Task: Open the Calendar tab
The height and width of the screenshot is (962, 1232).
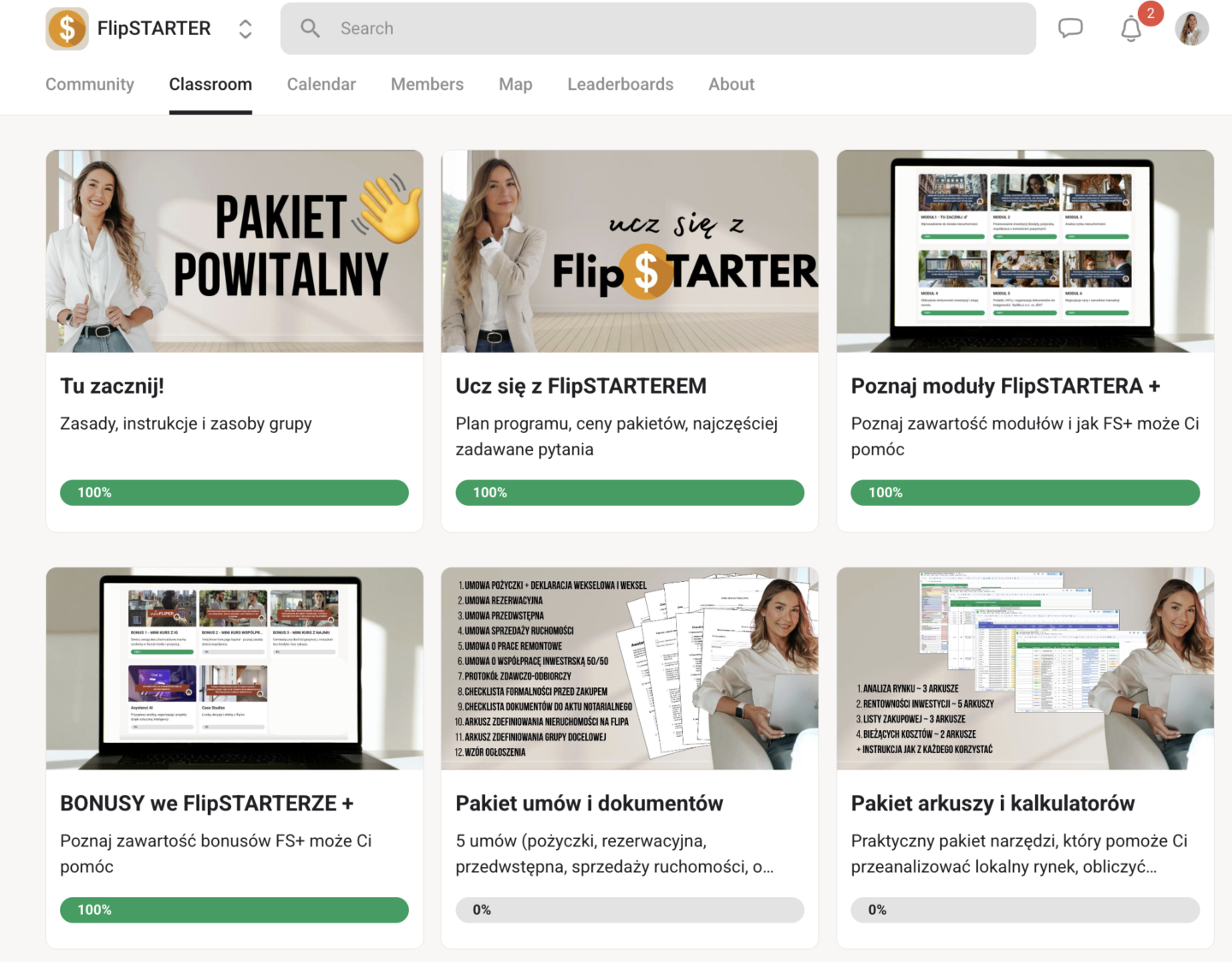Action: pos(322,84)
